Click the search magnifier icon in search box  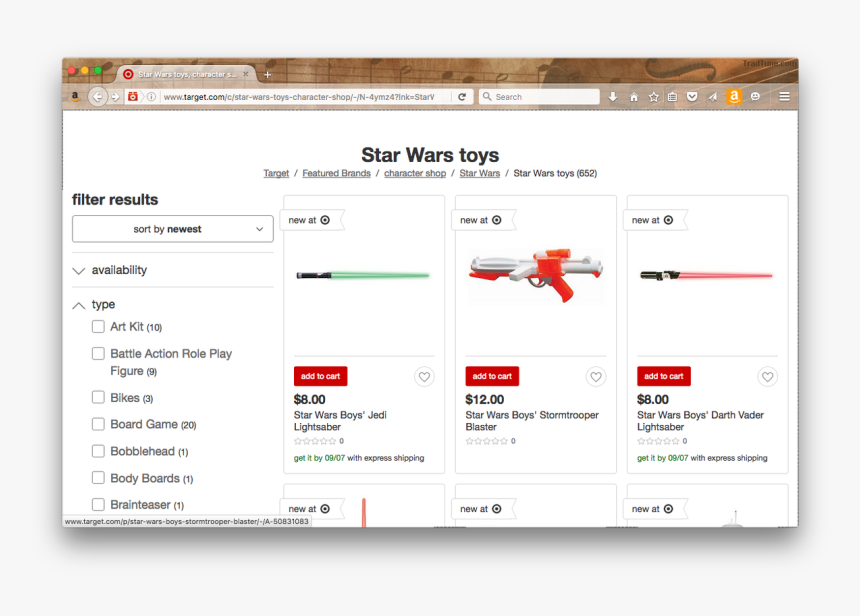point(486,97)
